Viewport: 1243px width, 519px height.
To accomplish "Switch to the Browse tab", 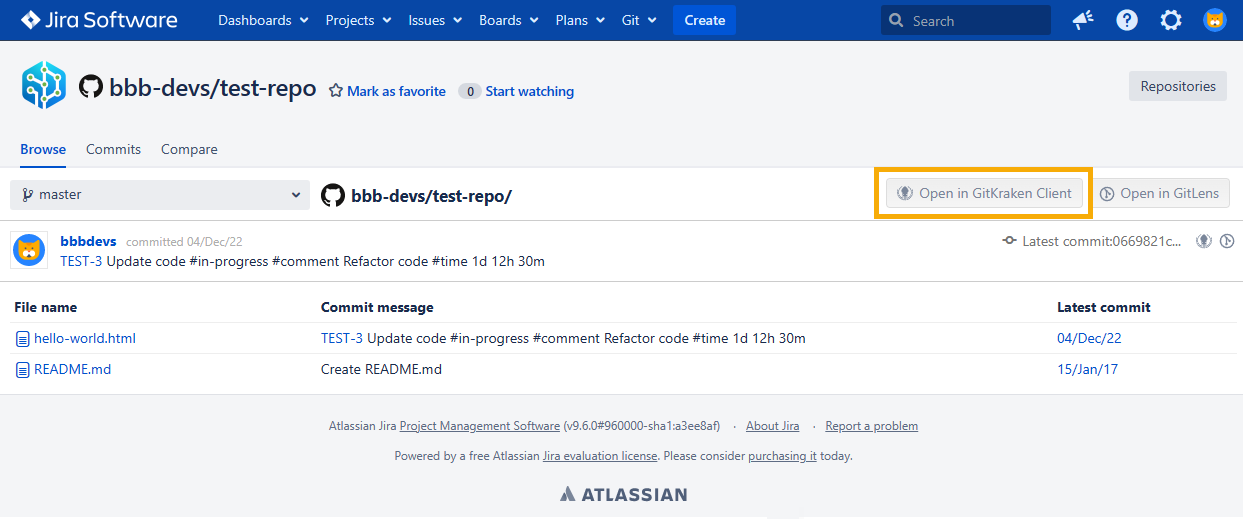I will pos(43,149).
